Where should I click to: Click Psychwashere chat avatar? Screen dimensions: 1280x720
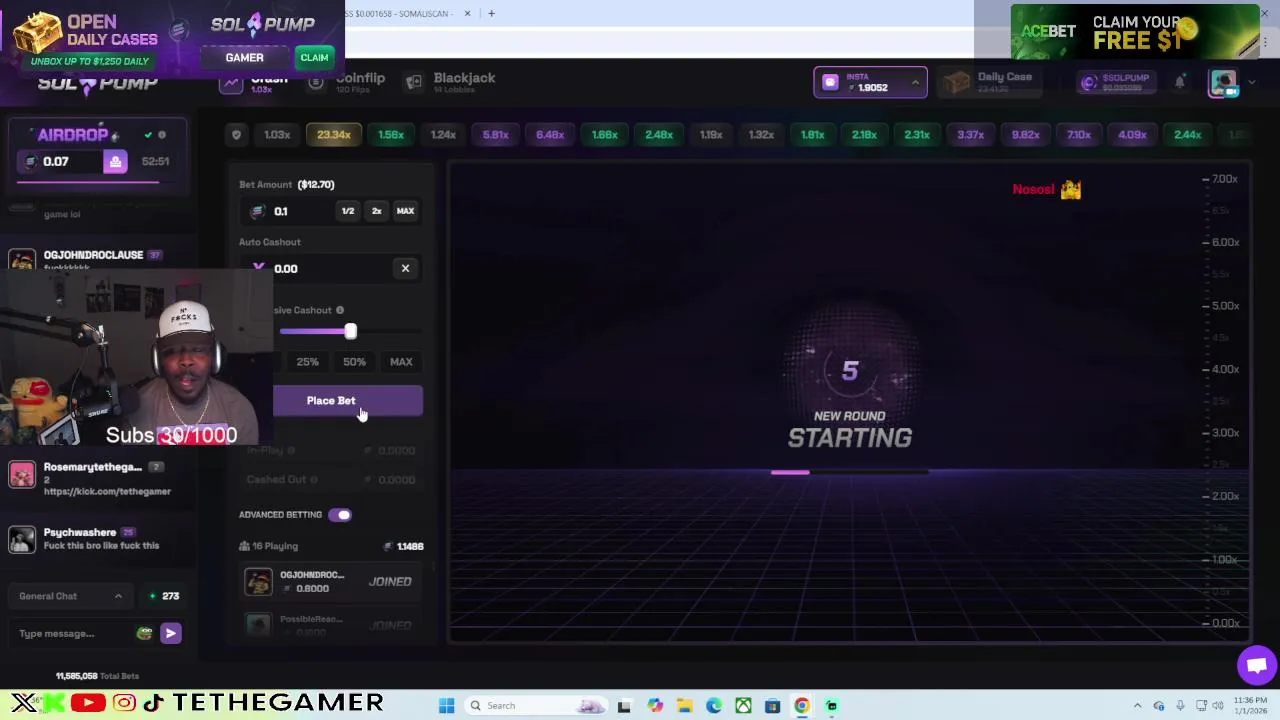coord(22,539)
